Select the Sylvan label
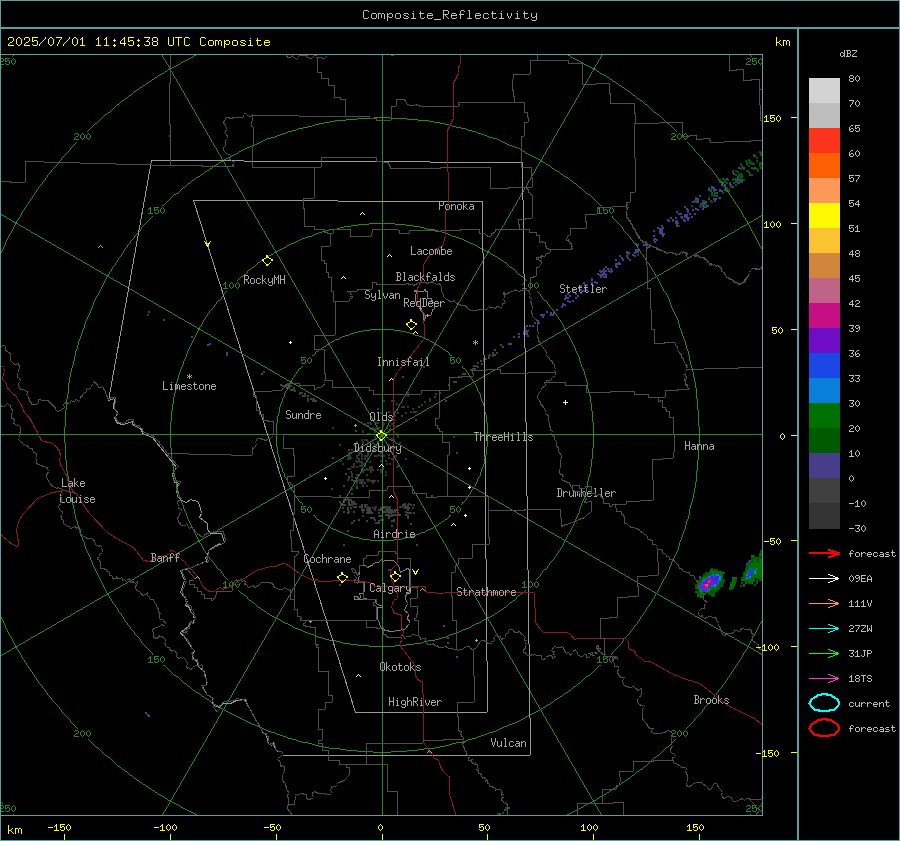Viewport: 900px width, 841px height. tap(382, 295)
